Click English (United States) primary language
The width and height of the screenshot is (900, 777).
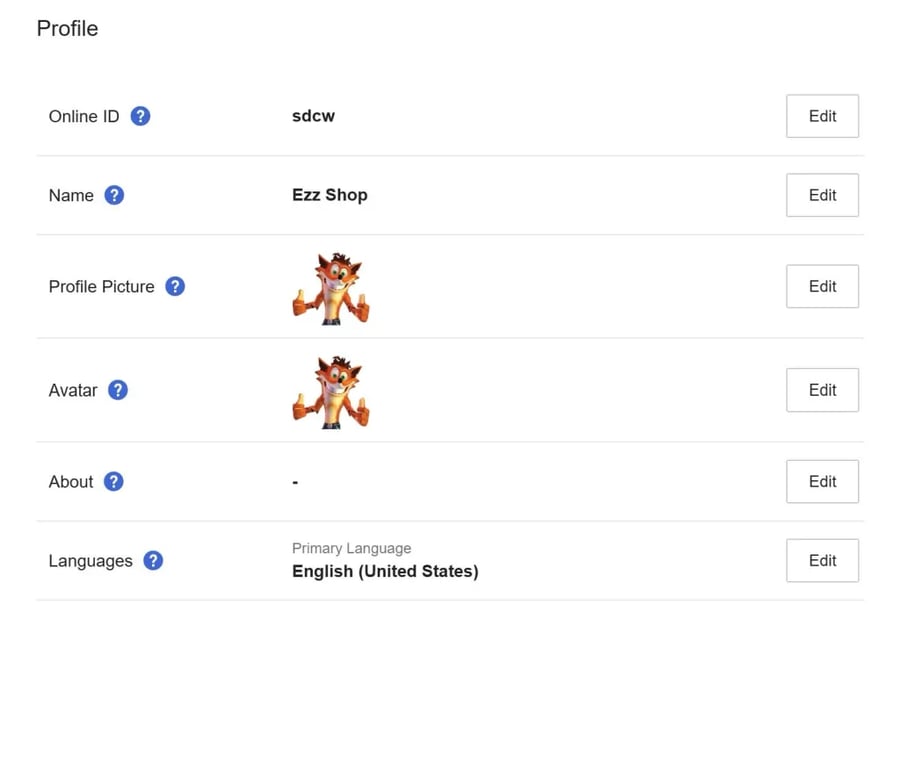pyautogui.click(x=385, y=572)
